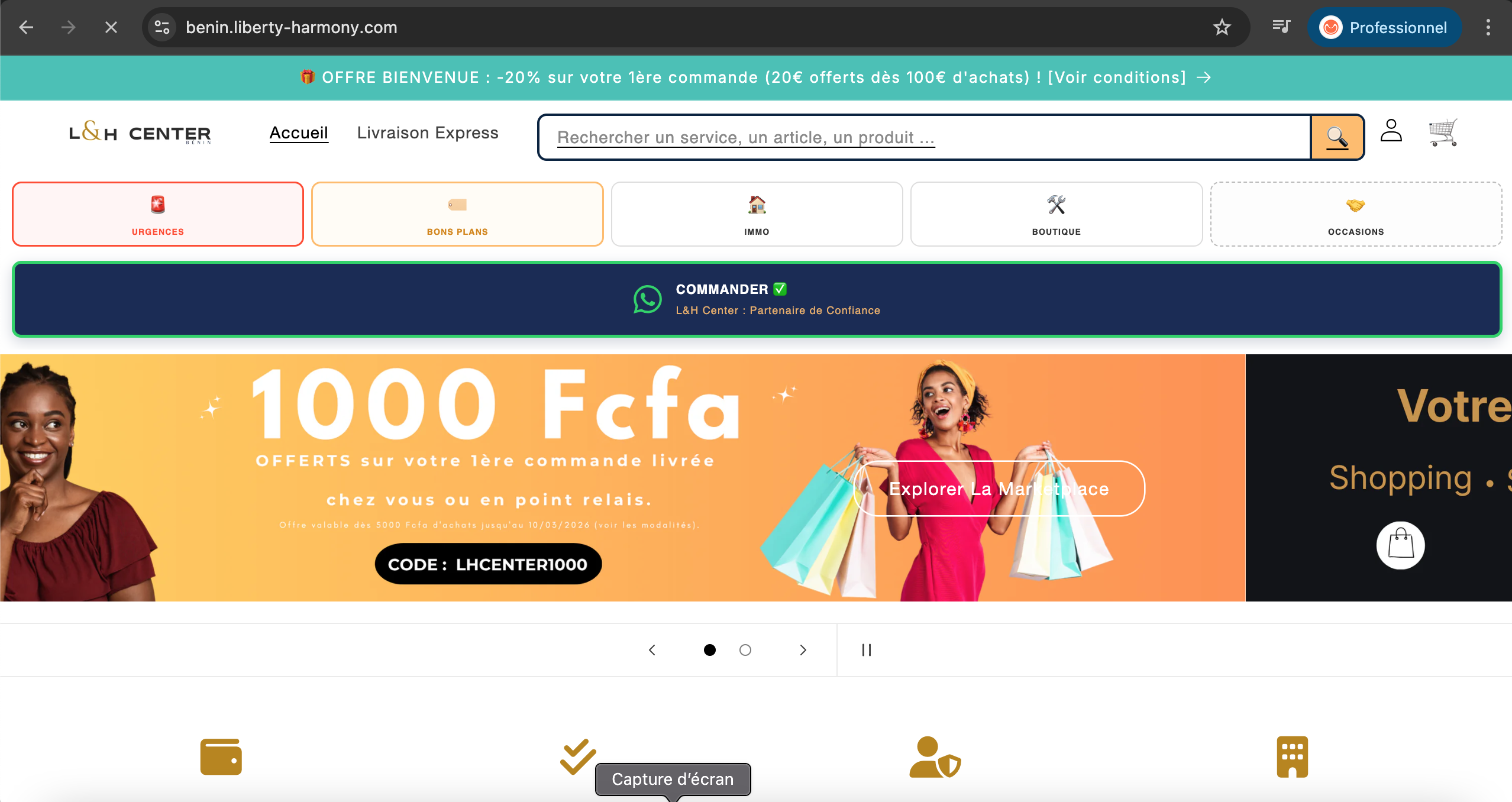Open the URGENCES category
Screen dimensions: 1512x802
[158, 214]
